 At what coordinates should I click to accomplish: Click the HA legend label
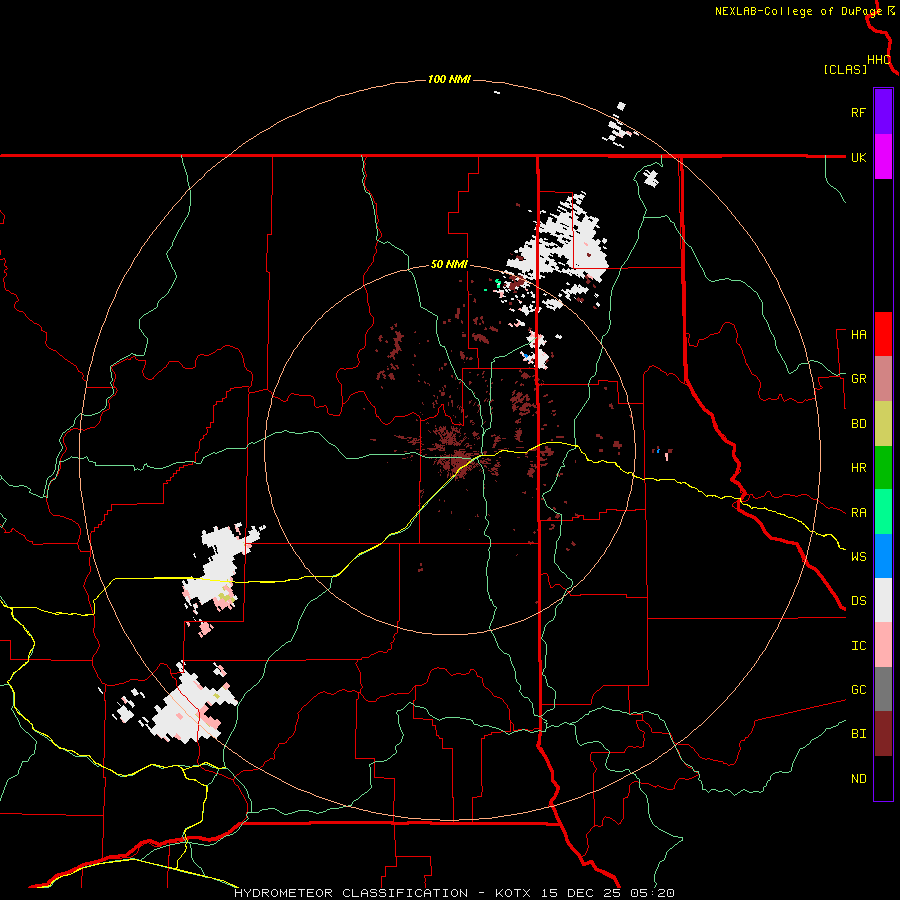[x=858, y=335]
